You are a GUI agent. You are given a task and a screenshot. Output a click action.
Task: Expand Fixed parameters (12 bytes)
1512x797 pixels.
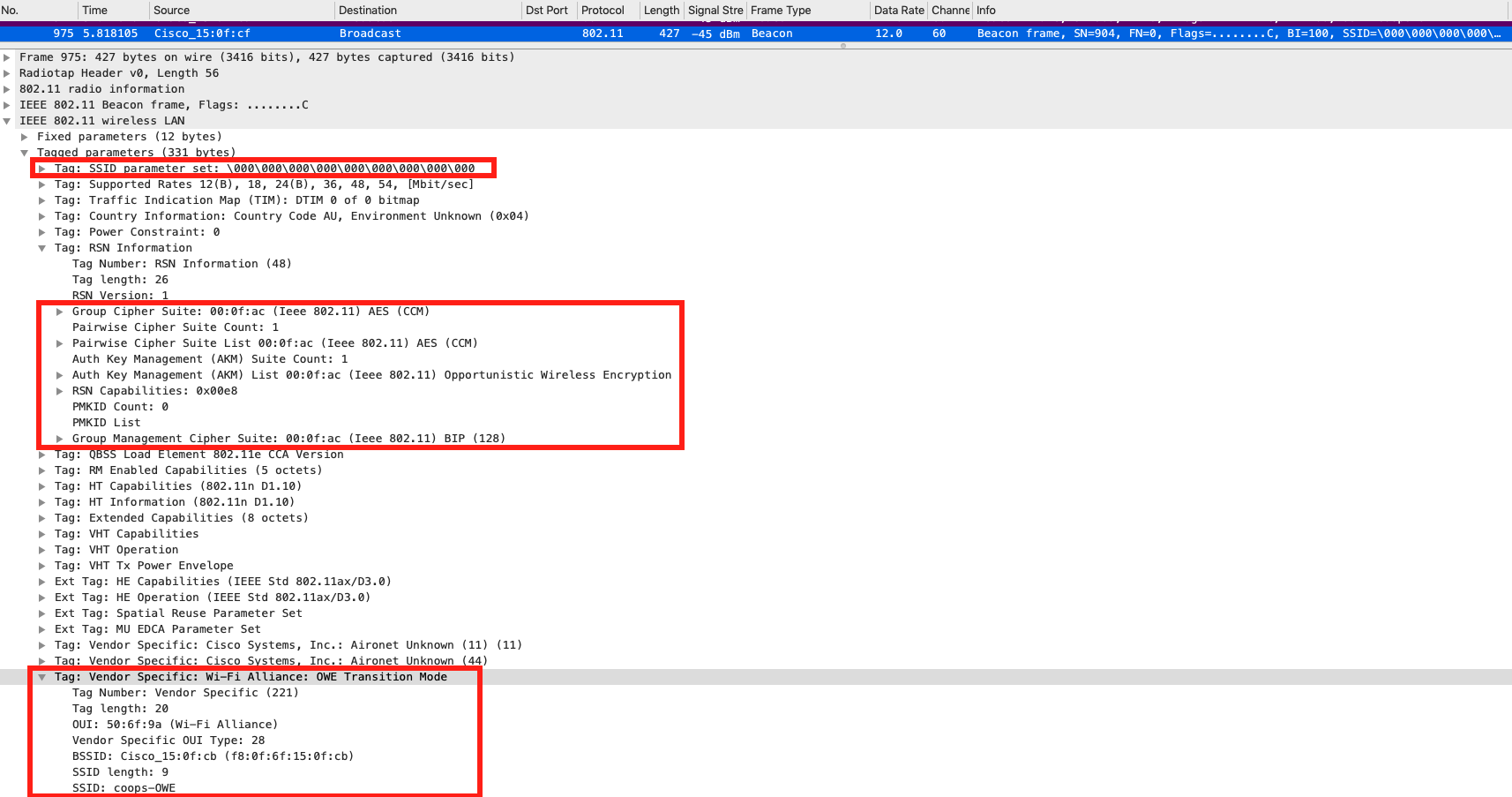(x=25, y=136)
